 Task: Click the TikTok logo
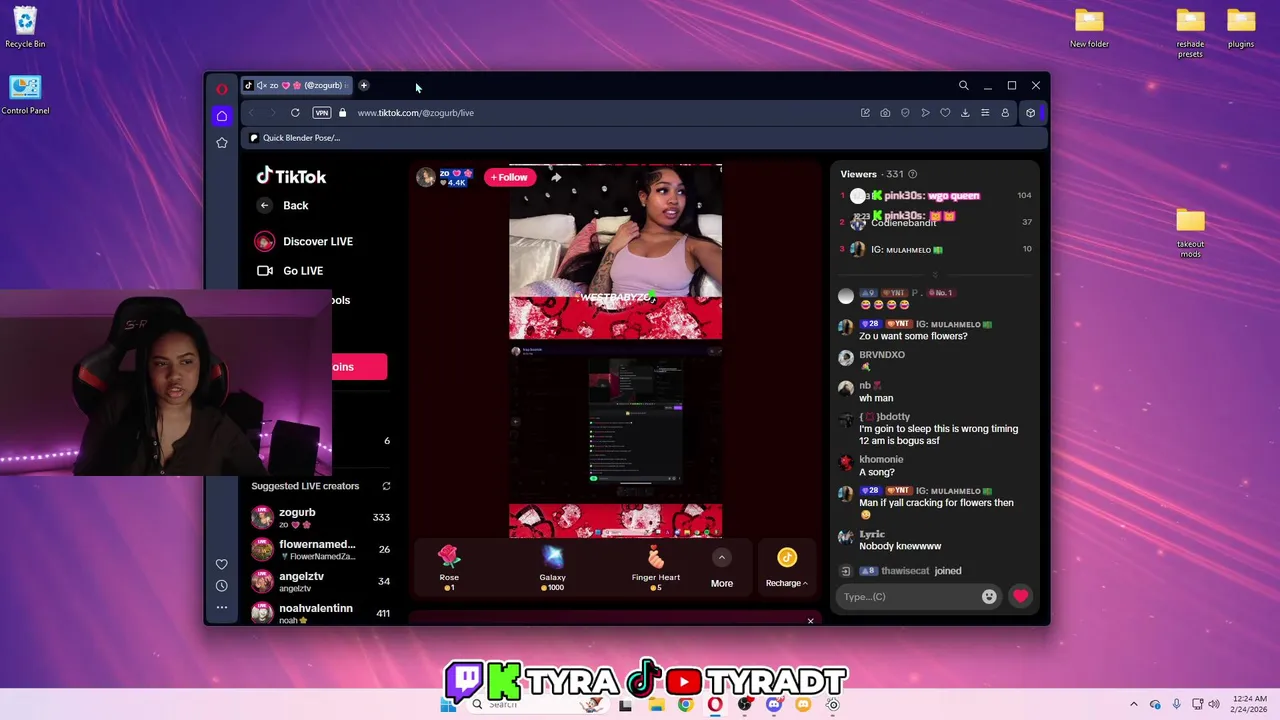pos(291,176)
